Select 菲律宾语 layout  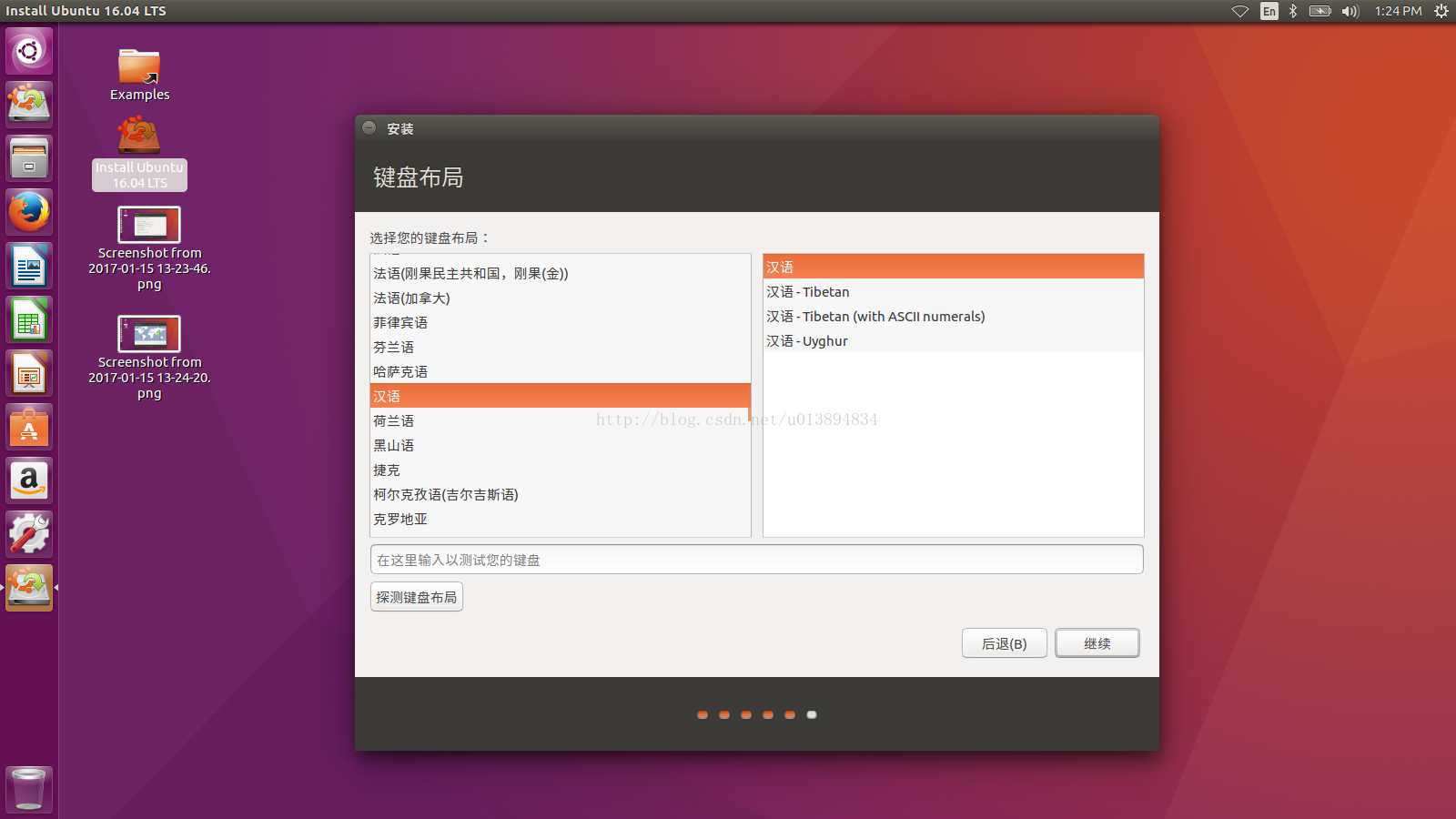[561, 322]
